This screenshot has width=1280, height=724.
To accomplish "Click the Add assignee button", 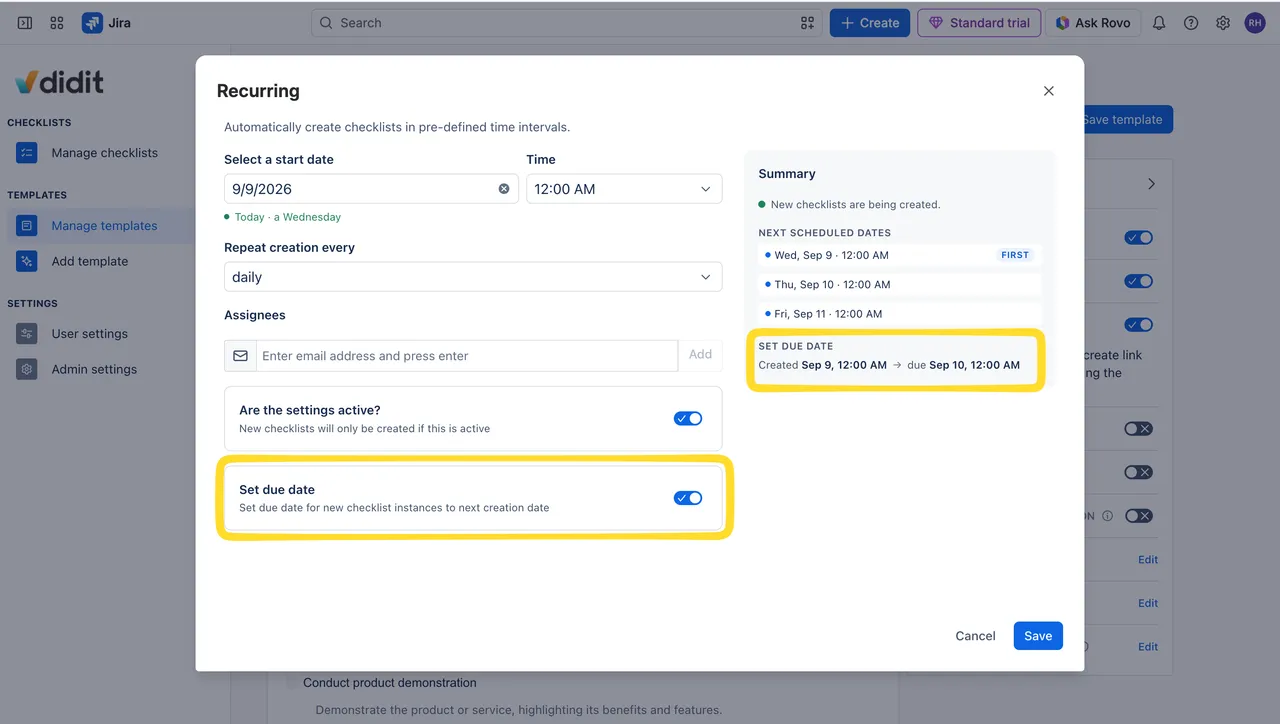I will pos(700,355).
